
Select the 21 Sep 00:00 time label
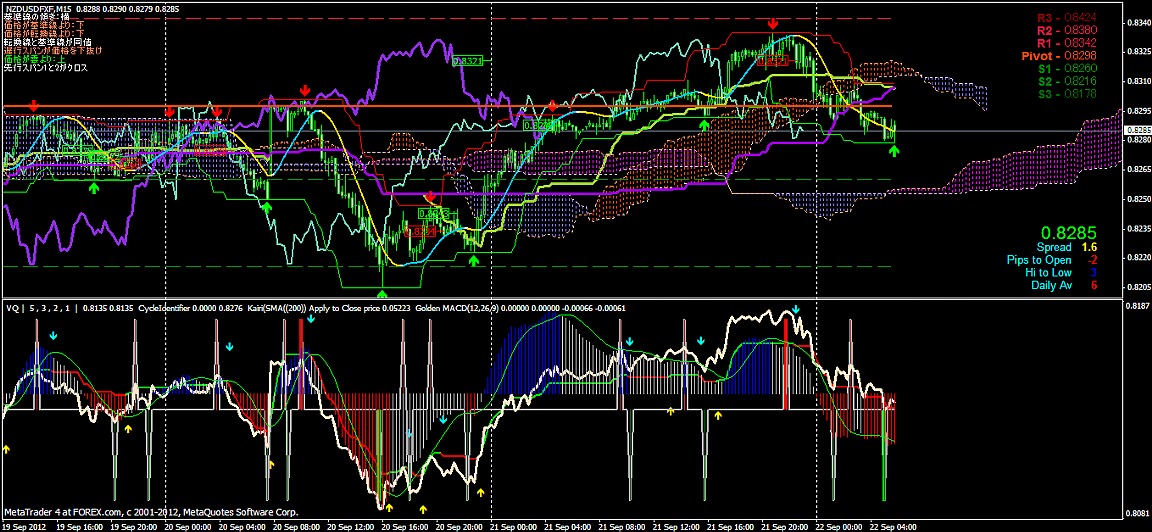(x=514, y=527)
